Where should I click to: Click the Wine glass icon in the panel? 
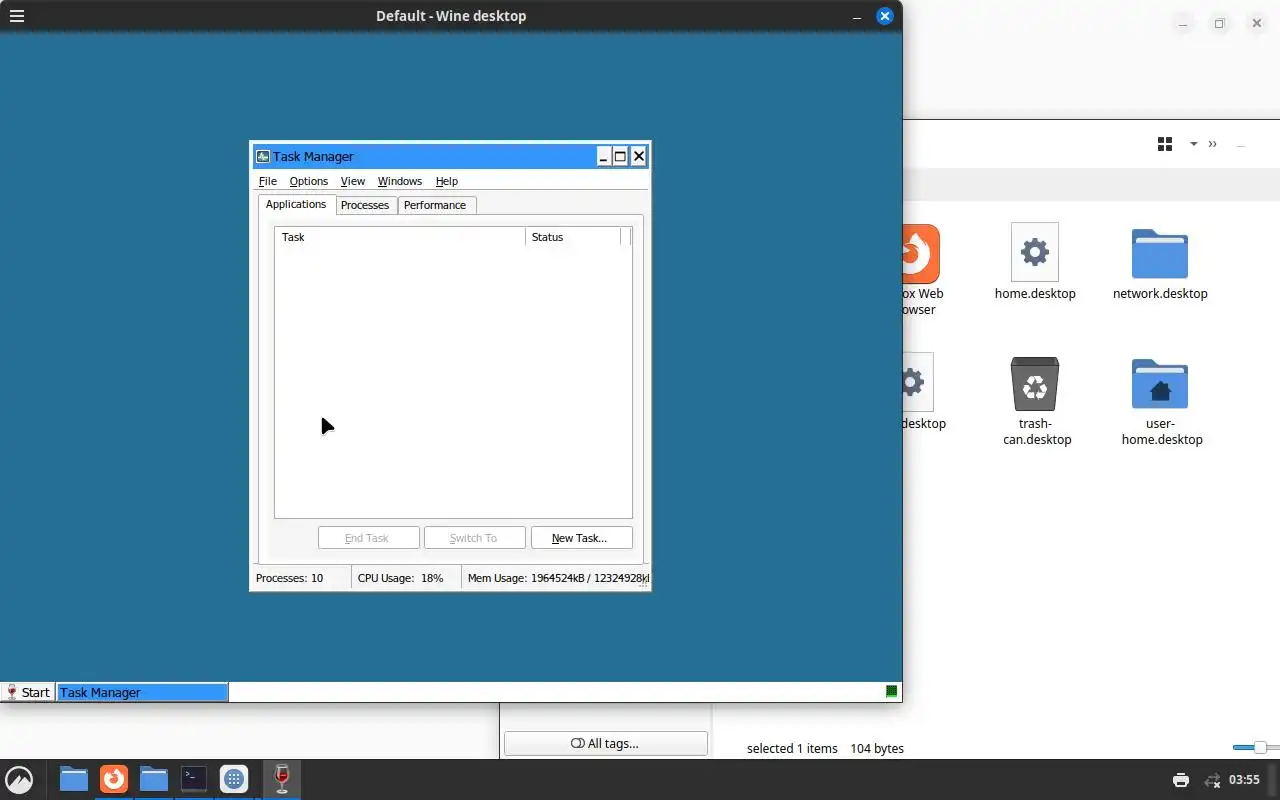pos(282,779)
